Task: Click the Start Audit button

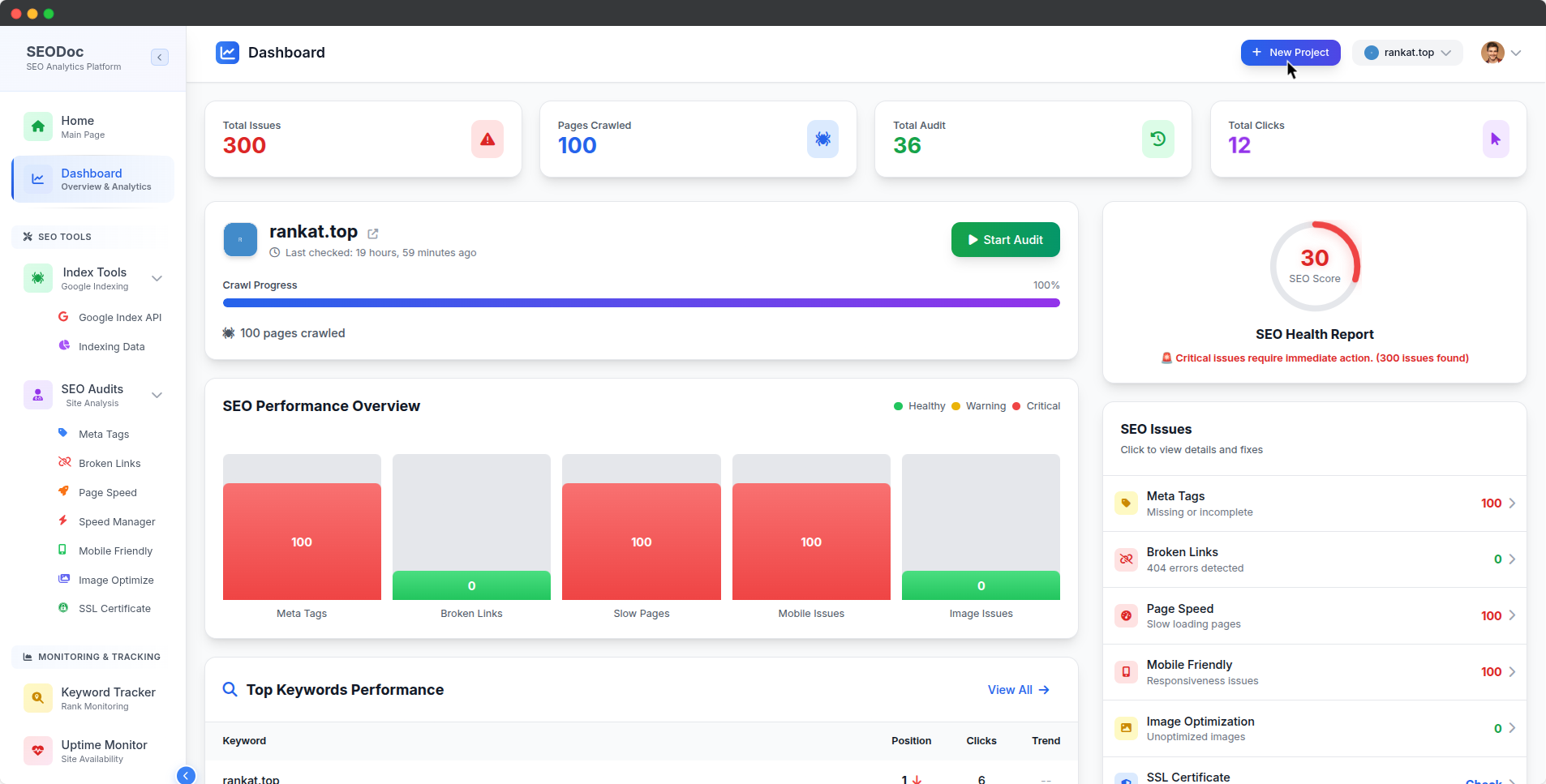Action: [x=1005, y=239]
